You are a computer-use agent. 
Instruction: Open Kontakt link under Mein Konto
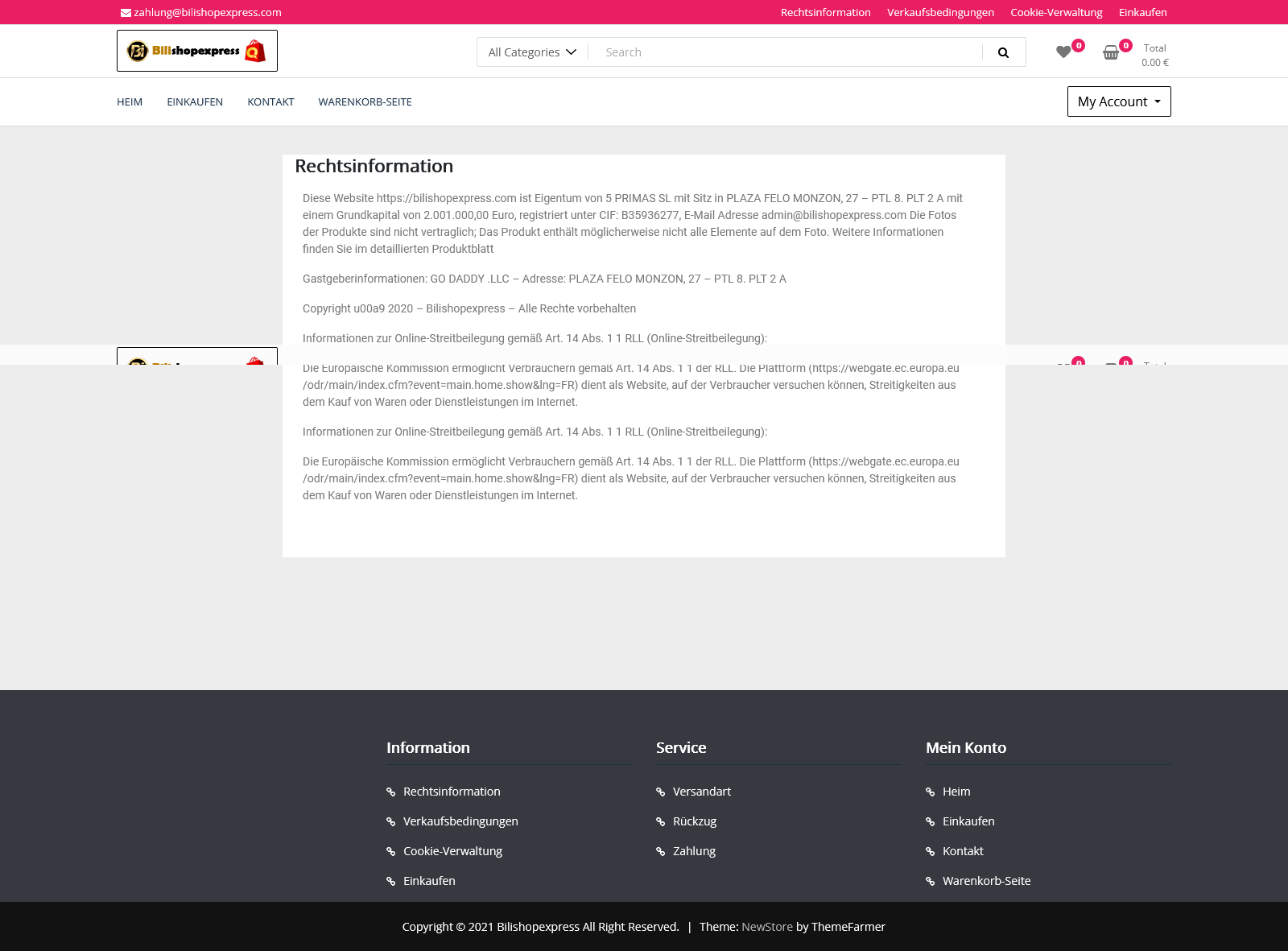963,851
